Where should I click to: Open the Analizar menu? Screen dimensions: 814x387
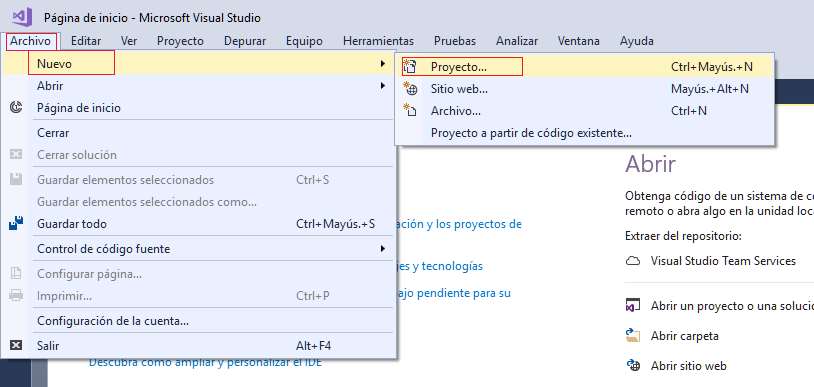pyautogui.click(x=517, y=41)
